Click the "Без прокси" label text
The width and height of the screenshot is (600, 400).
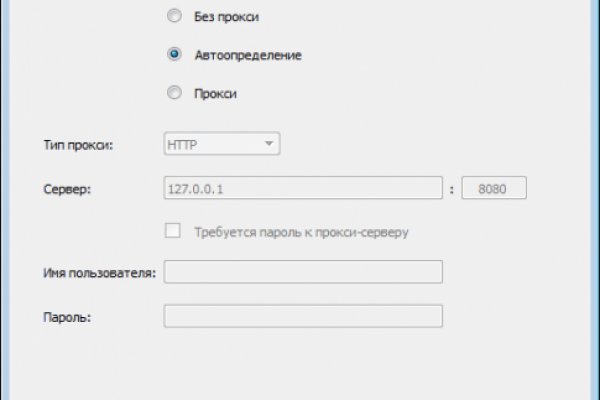pyautogui.click(x=228, y=16)
